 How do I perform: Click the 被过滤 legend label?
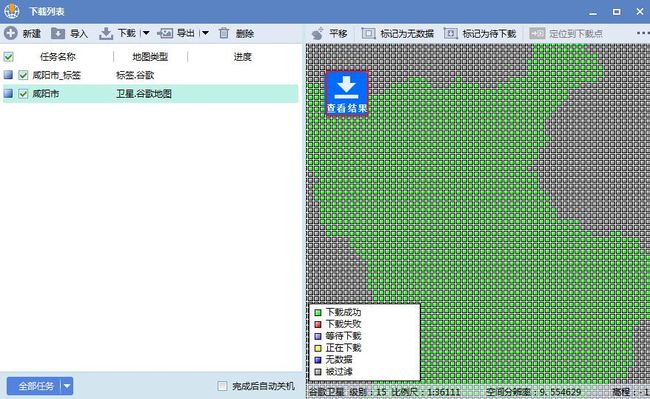(x=339, y=372)
